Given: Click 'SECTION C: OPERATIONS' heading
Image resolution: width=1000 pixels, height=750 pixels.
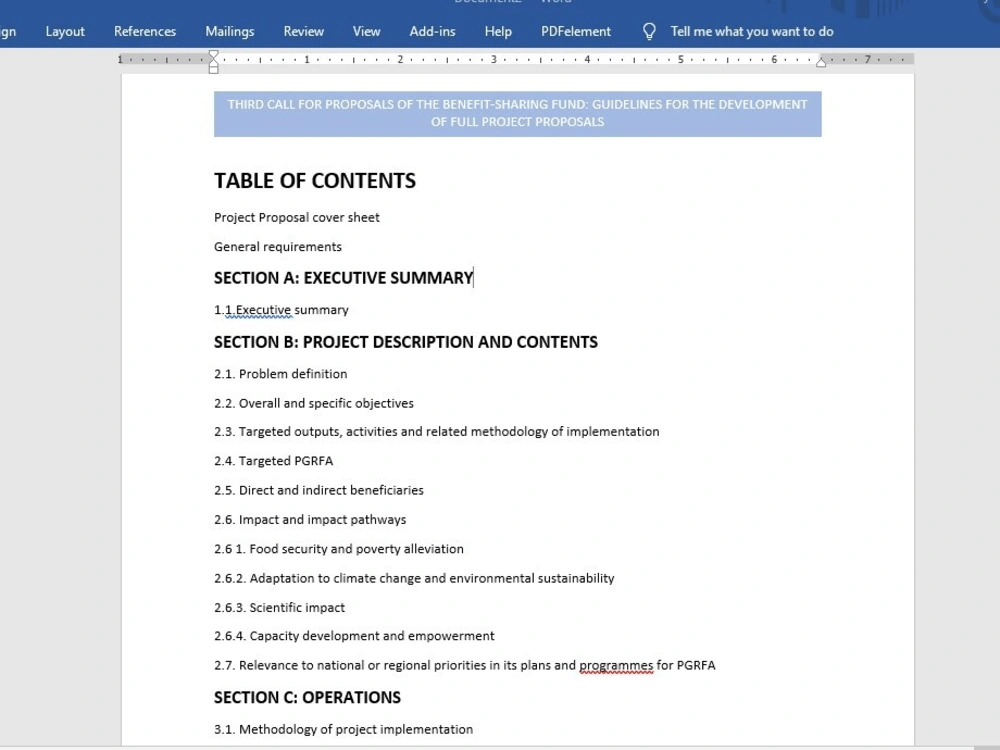Looking at the screenshot, I should pyautogui.click(x=307, y=698).
